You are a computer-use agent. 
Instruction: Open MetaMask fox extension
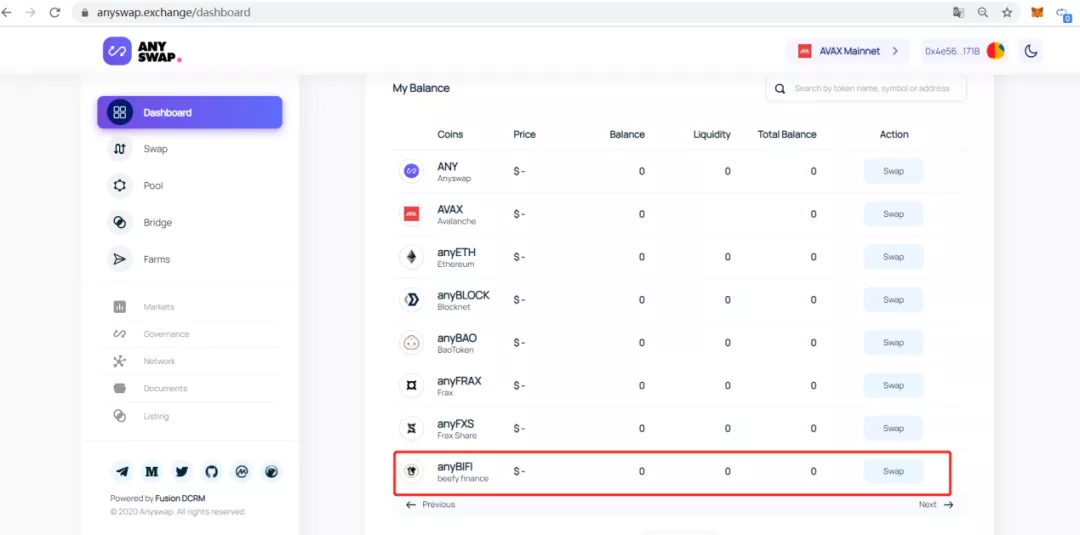pos(1037,12)
